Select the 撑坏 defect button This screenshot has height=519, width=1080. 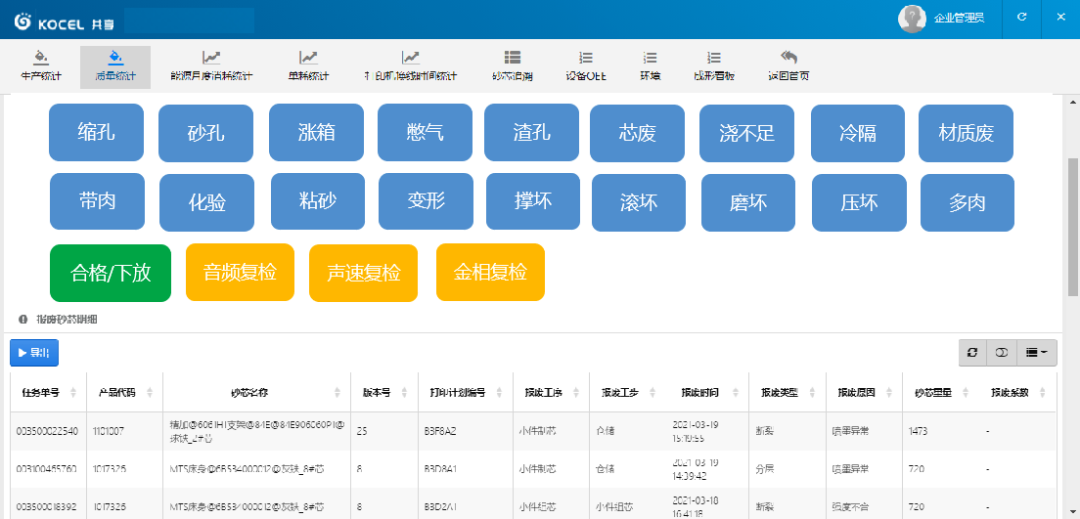(x=533, y=202)
